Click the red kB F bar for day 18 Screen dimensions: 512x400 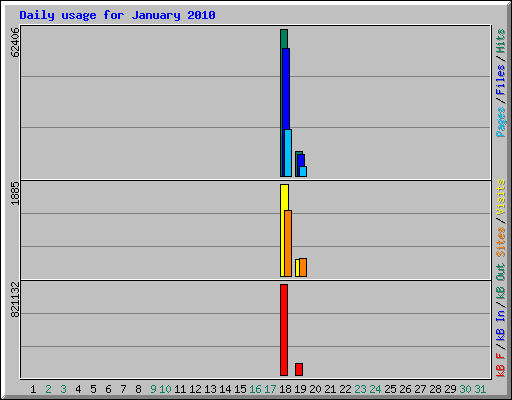284,330
